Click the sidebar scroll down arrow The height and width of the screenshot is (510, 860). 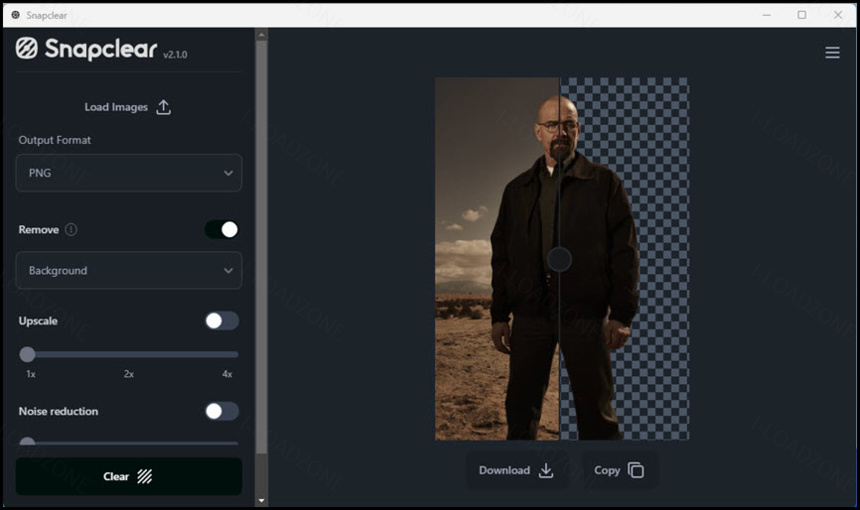click(262, 500)
